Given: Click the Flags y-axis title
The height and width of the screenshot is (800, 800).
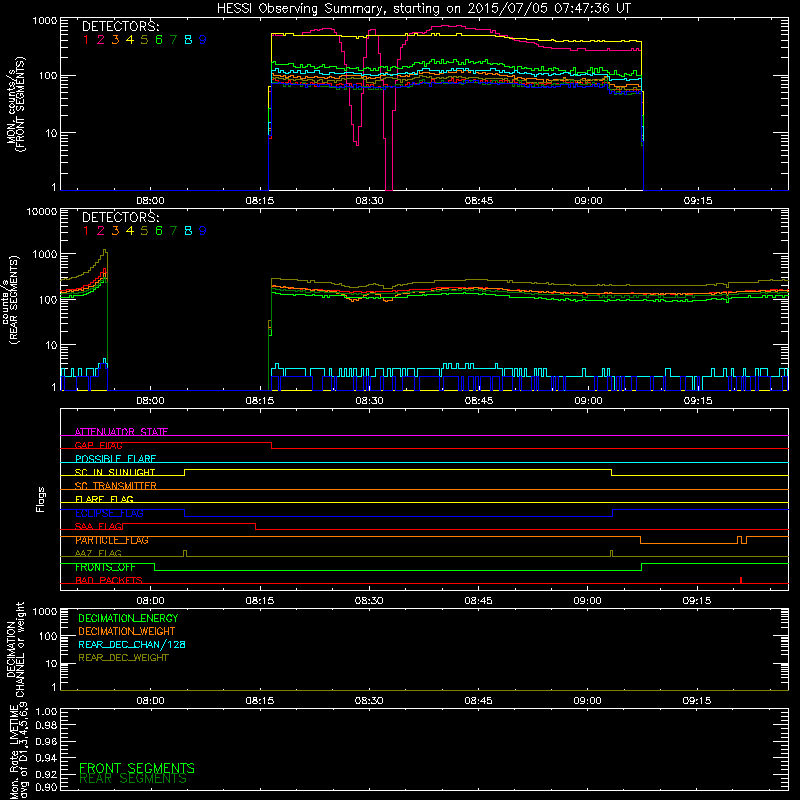Looking at the screenshot, I should point(41,499).
